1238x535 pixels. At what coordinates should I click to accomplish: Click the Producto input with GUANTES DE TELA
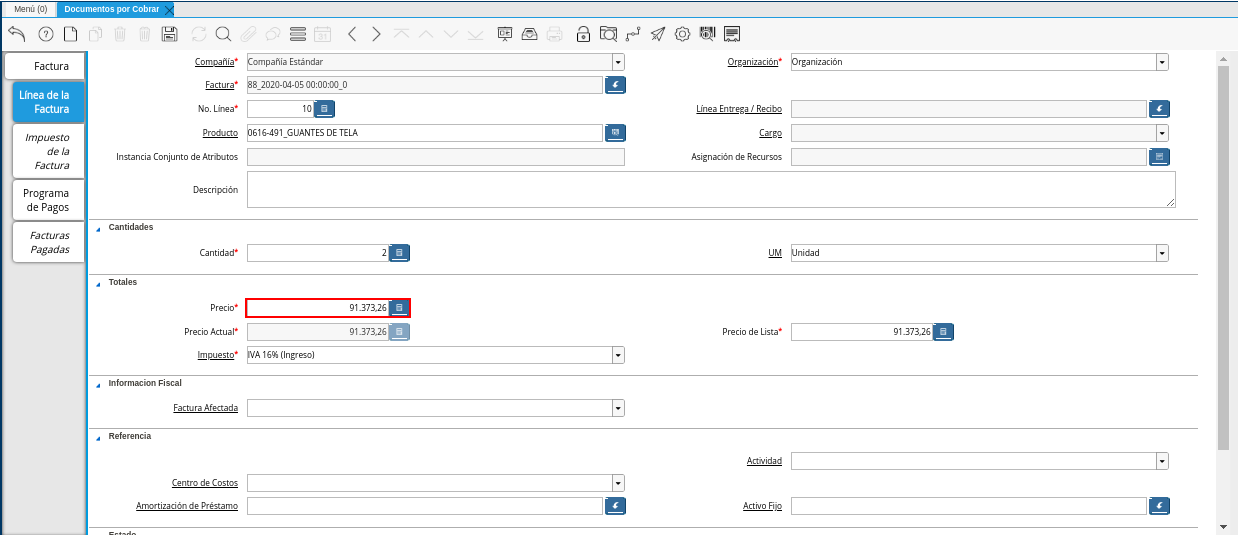click(425, 133)
